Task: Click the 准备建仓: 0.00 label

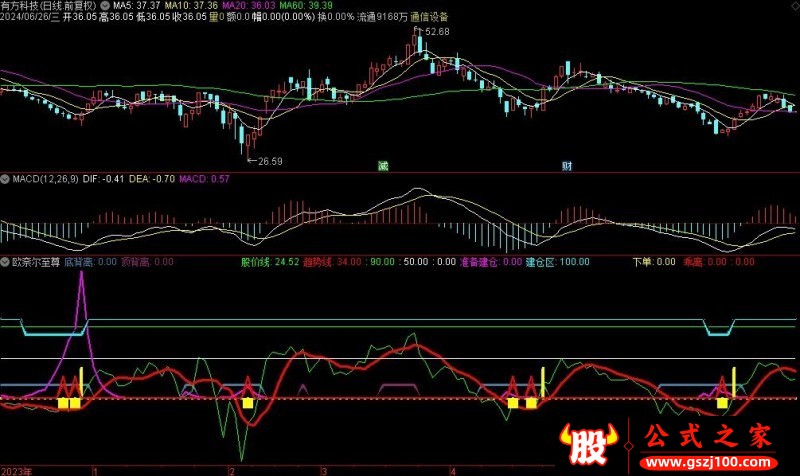Action: [x=491, y=262]
